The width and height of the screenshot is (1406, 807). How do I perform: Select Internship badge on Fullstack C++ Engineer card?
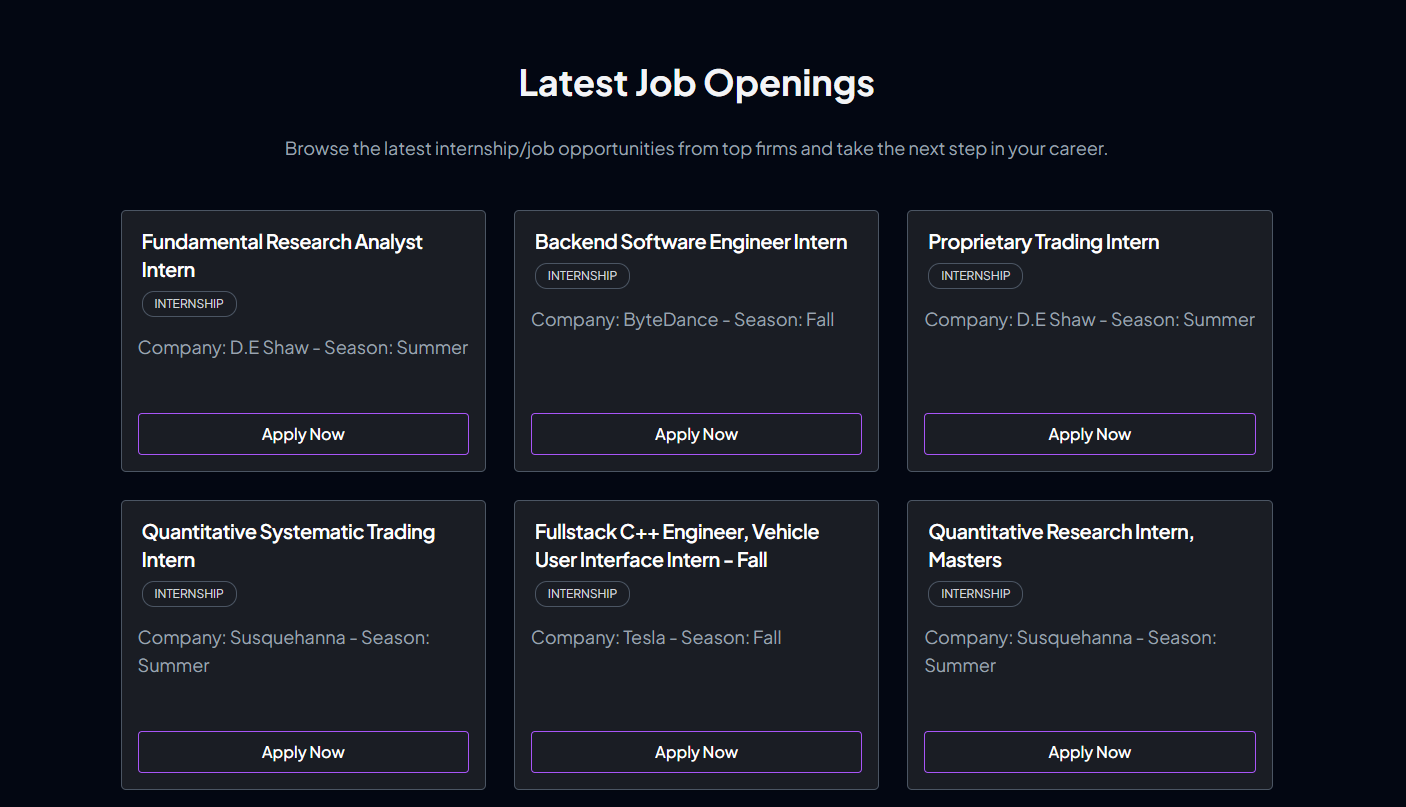[582, 594]
